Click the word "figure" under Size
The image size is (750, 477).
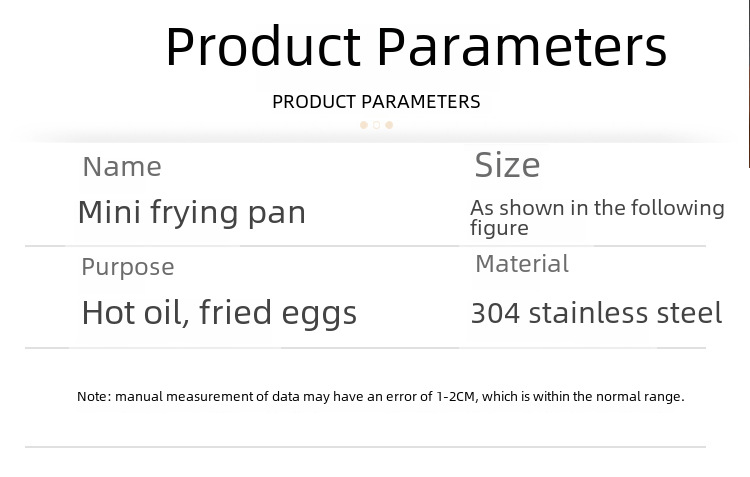(499, 228)
